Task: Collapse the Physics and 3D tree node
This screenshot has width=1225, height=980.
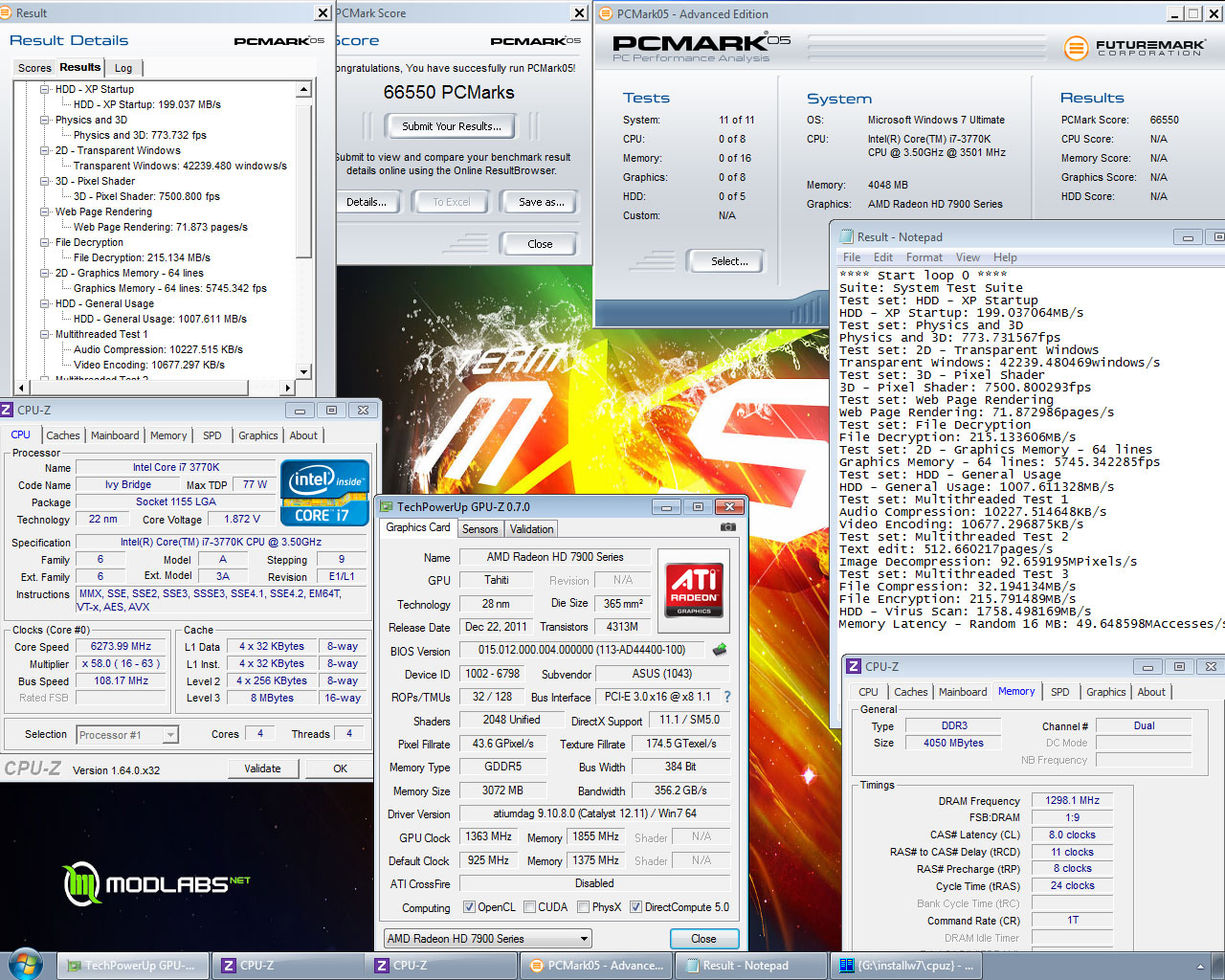Action: click(x=45, y=120)
